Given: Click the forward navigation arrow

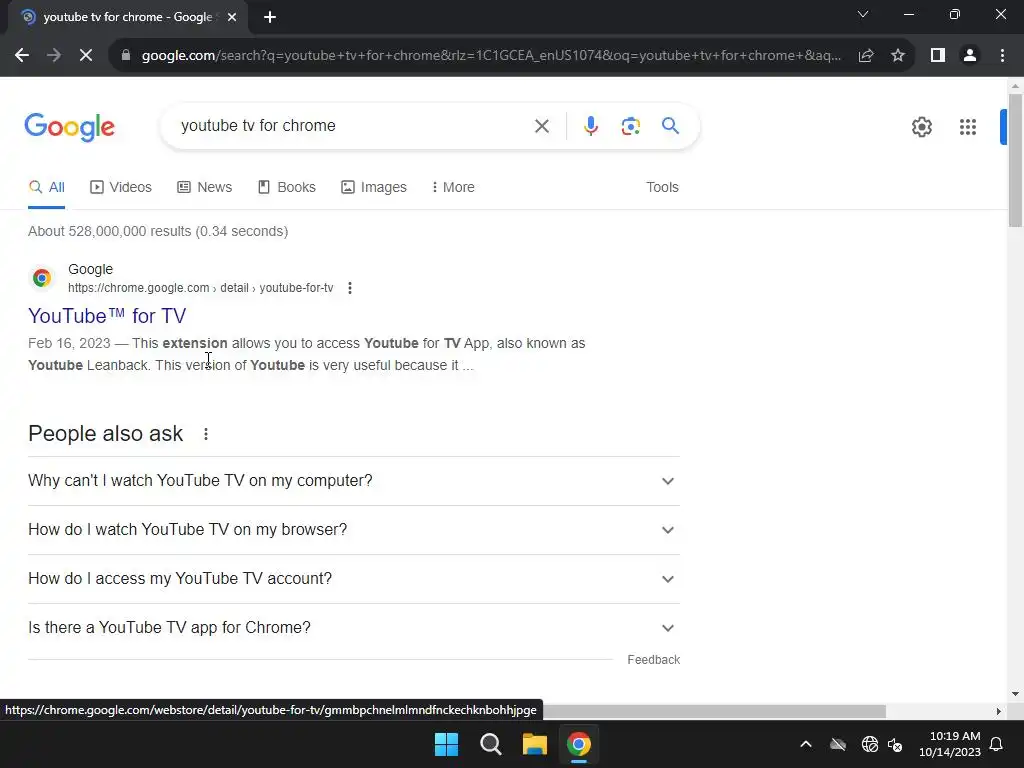Looking at the screenshot, I should click(x=54, y=56).
